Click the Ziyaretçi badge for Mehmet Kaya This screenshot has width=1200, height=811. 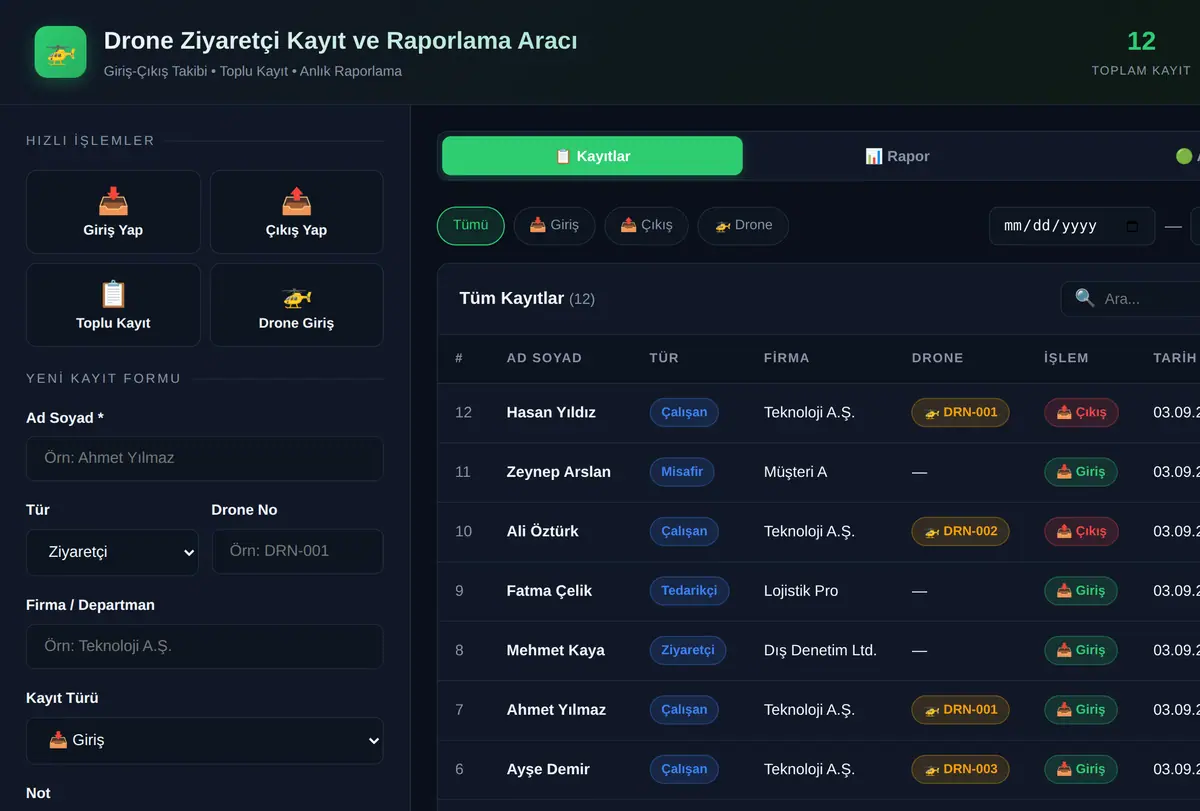[x=688, y=650]
